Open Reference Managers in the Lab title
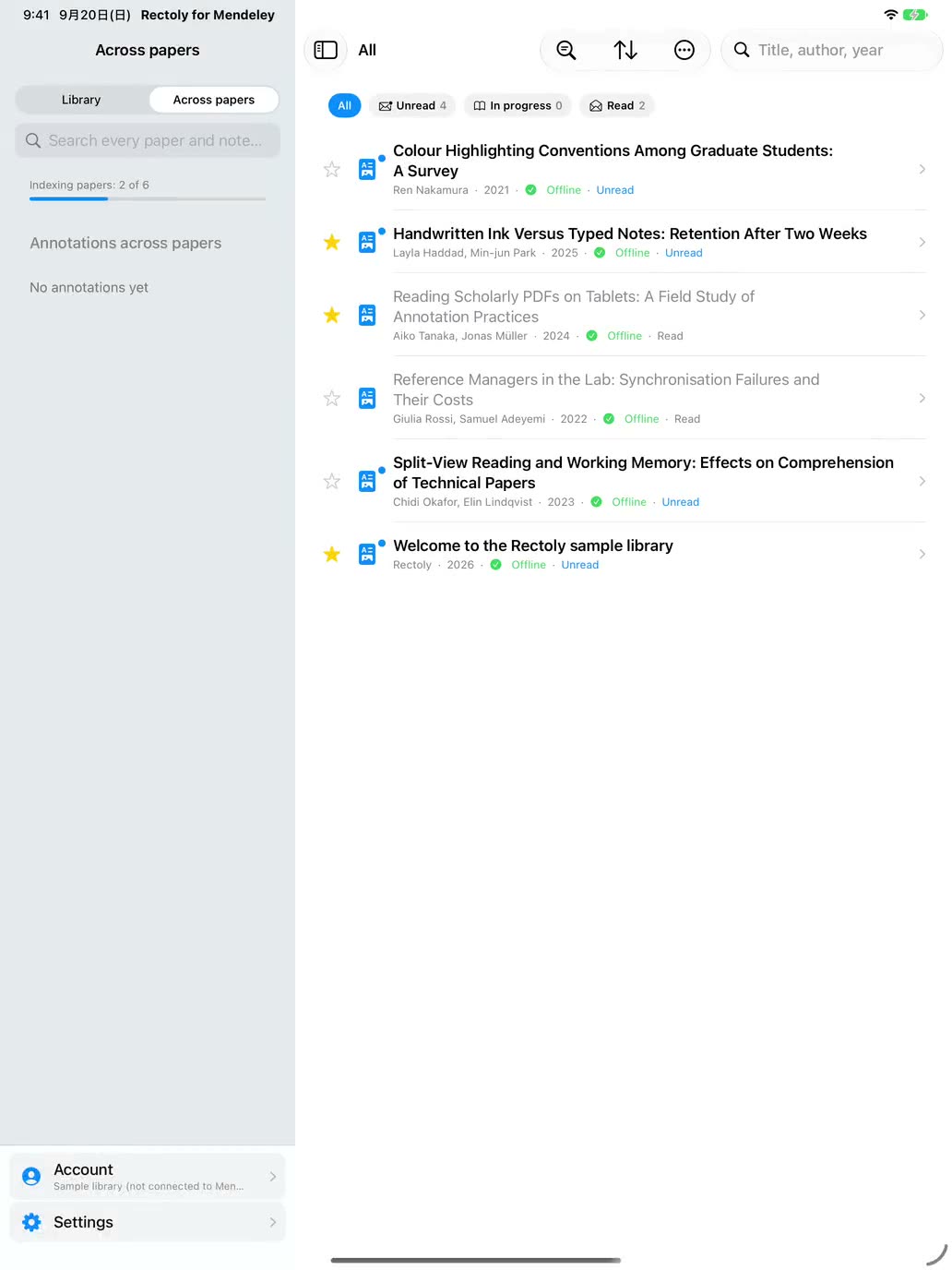This screenshot has height=1270, width=952. click(606, 389)
